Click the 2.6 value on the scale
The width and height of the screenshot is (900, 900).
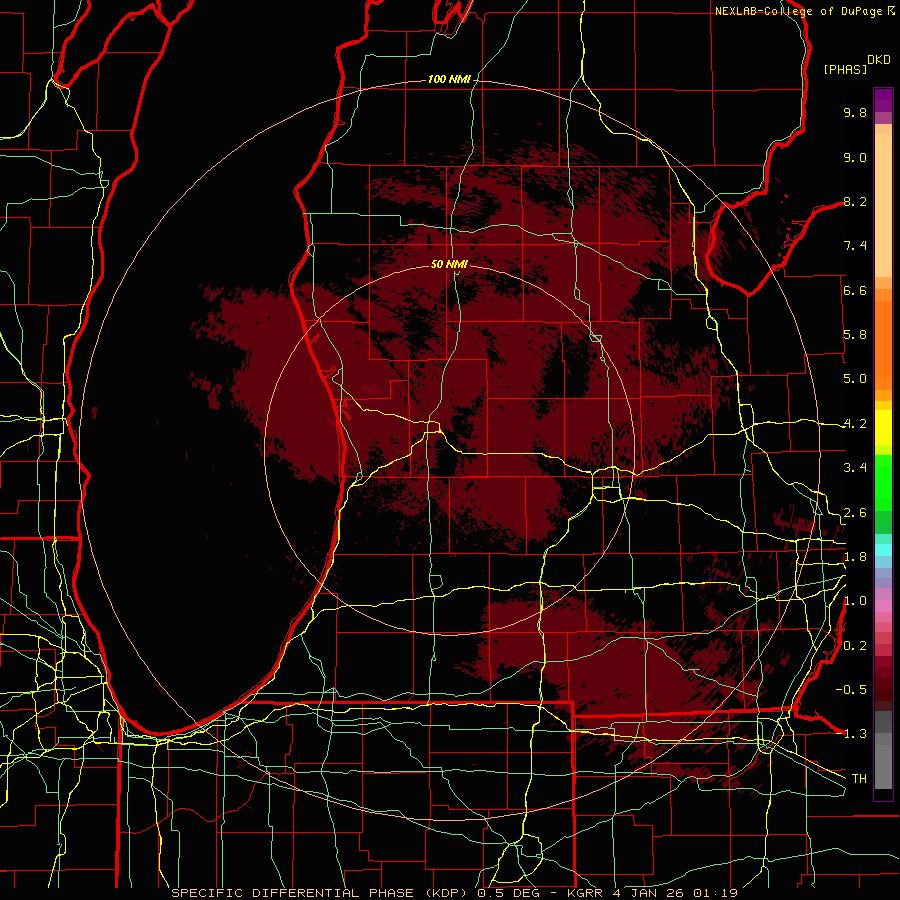855,513
